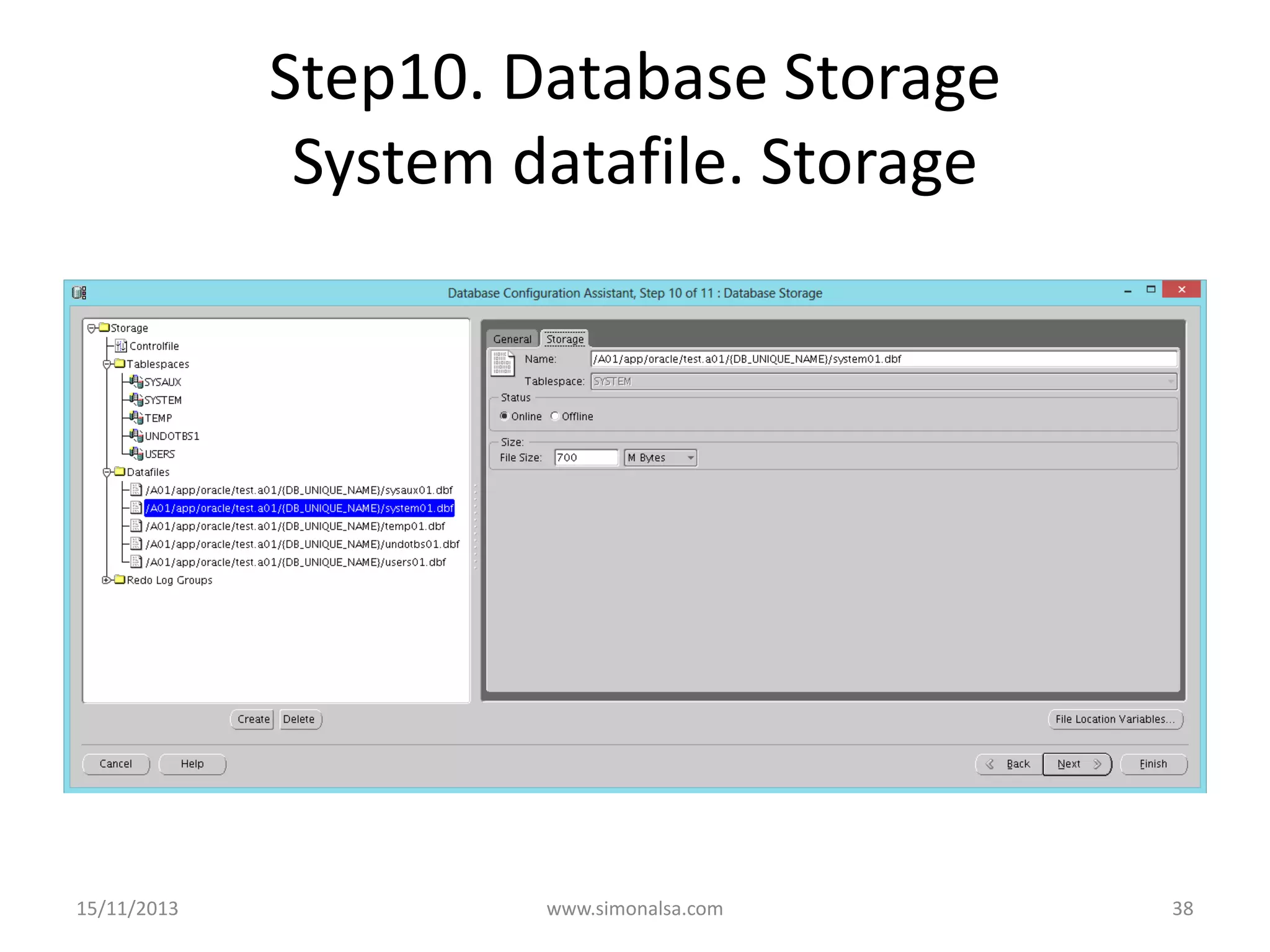Click the users01.dbf datafile icon
This screenshot has width=1270, height=952.
(x=136, y=562)
